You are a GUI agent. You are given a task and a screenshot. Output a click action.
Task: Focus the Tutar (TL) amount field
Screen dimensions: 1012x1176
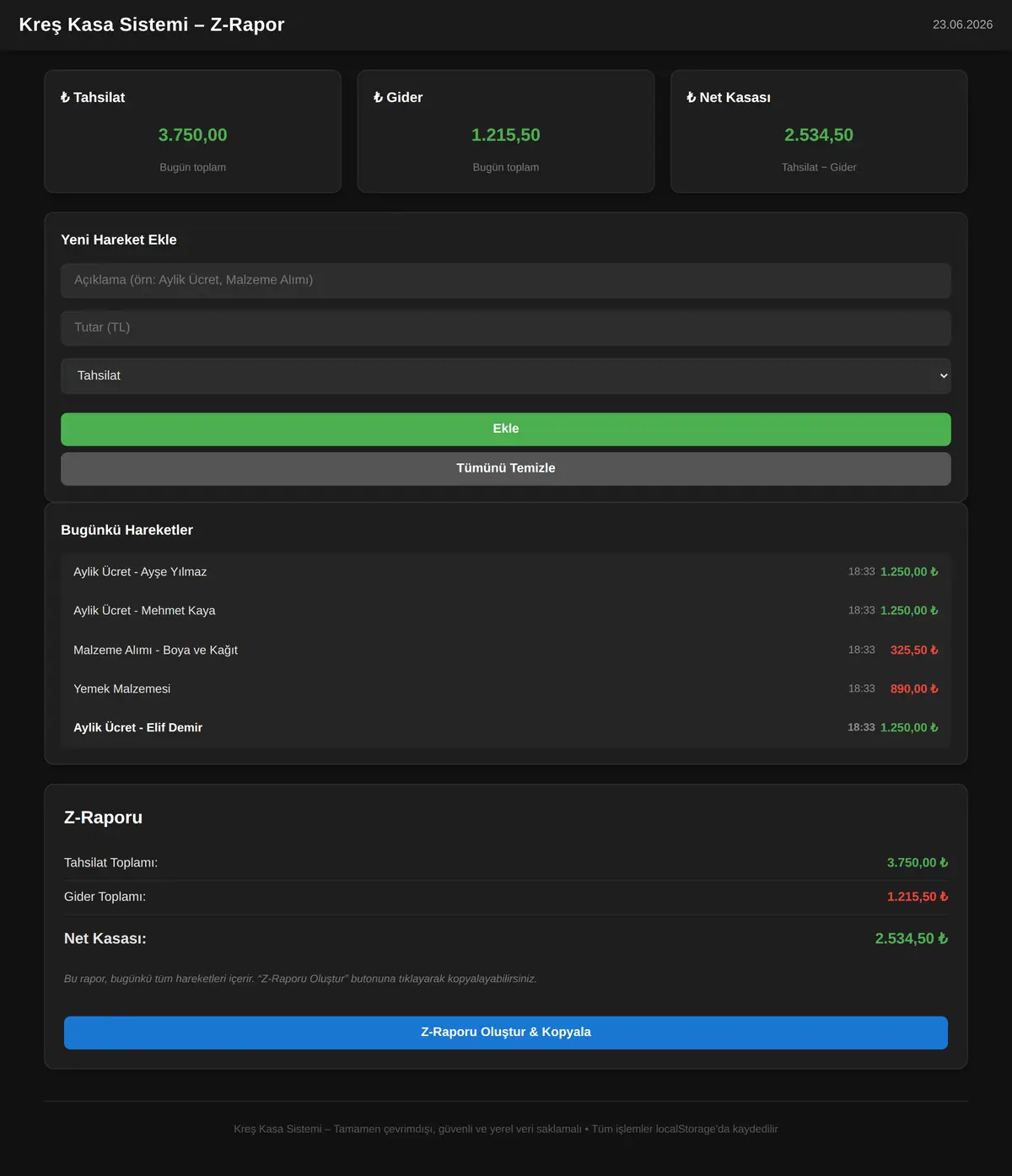[x=506, y=328]
